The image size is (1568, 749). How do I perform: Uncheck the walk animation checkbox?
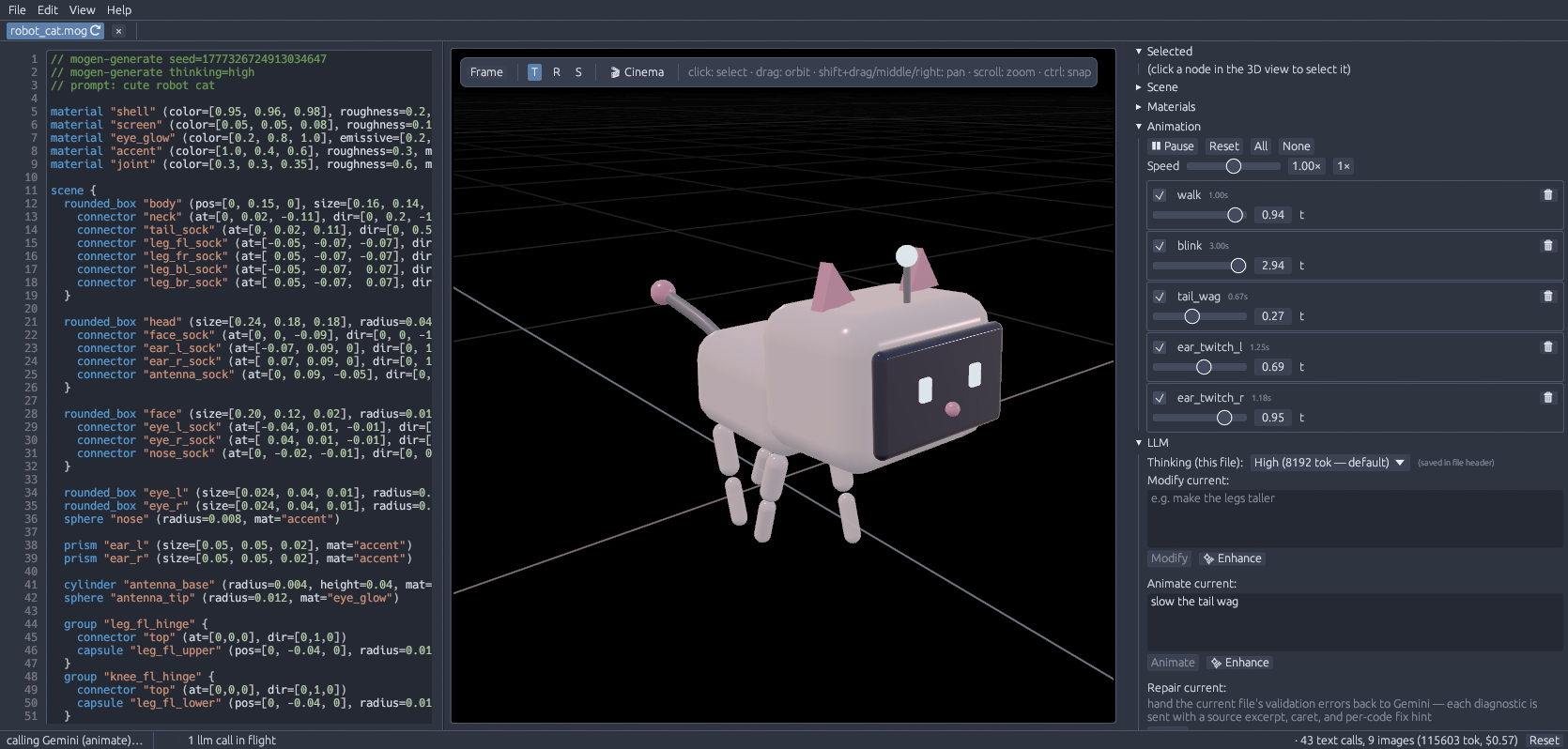tap(1160, 195)
